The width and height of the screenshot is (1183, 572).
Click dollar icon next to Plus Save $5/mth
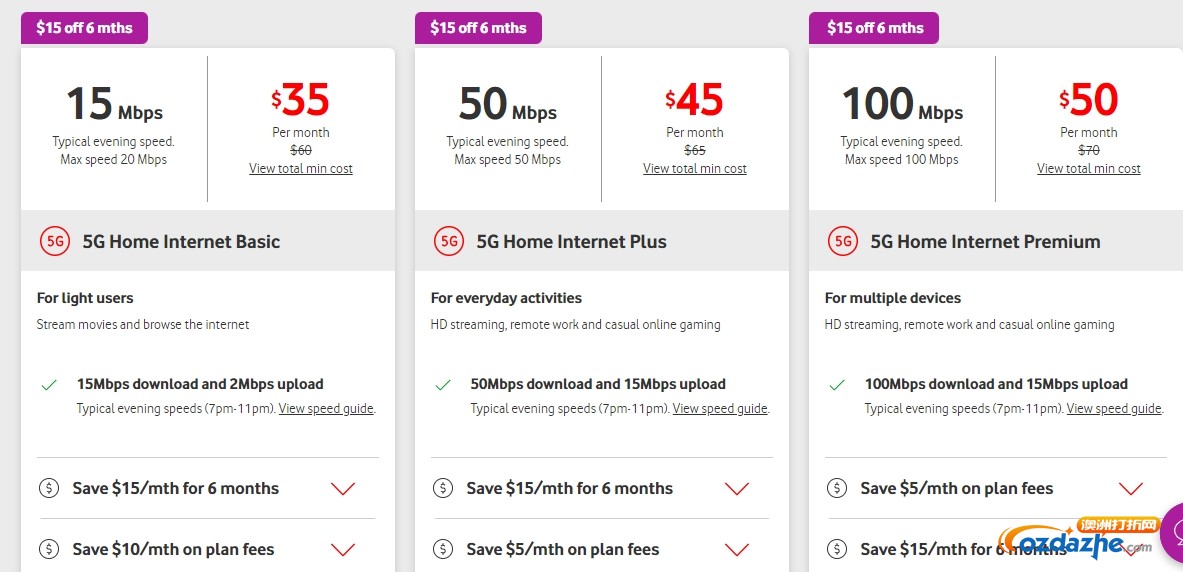tap(443, 549)
